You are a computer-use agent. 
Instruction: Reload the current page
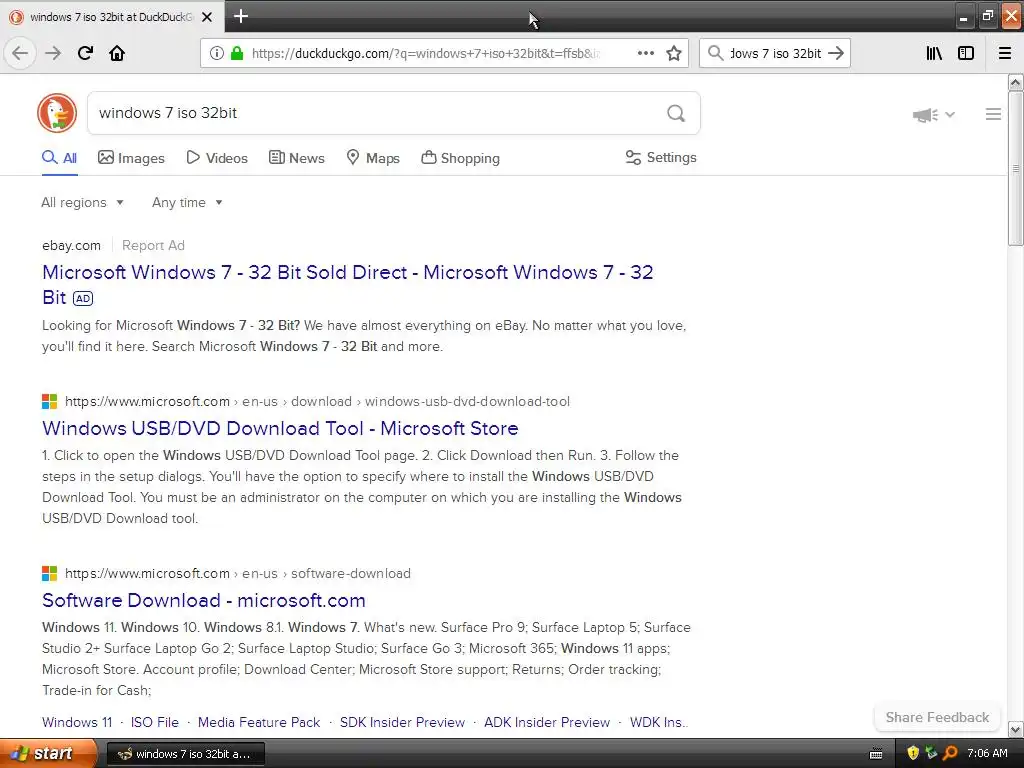(x=85, y=53)
